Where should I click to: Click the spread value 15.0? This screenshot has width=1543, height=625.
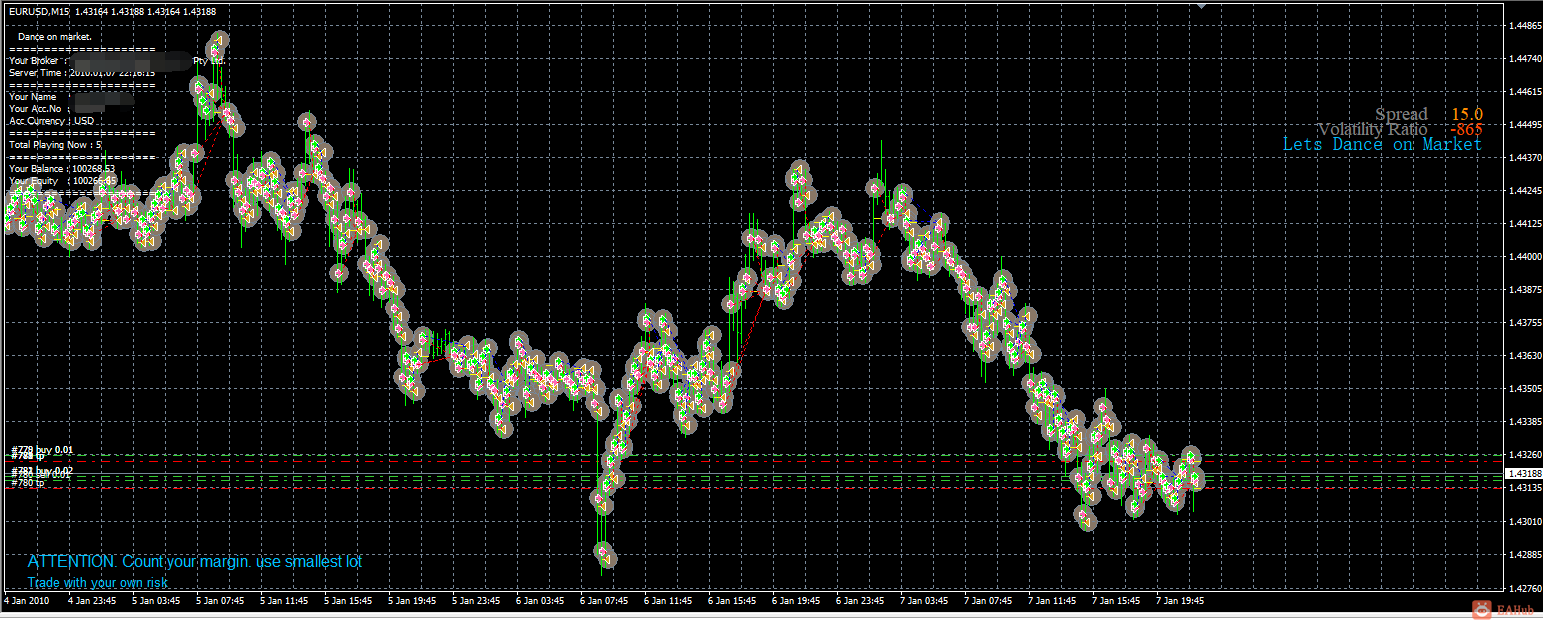point(1467,115)
